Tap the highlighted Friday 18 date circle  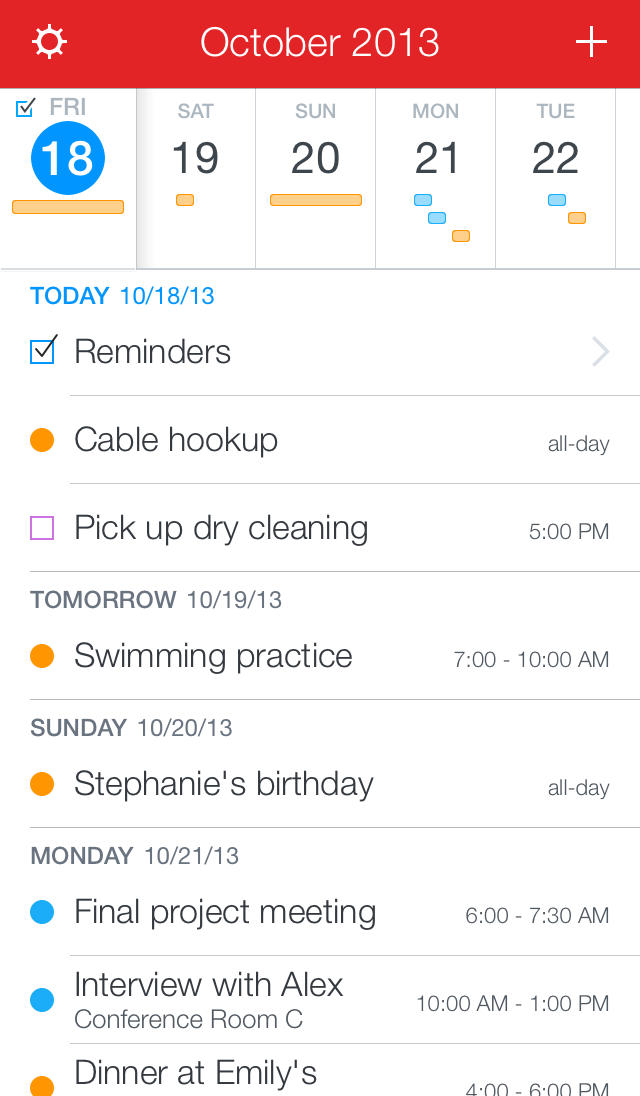(68, 158)
